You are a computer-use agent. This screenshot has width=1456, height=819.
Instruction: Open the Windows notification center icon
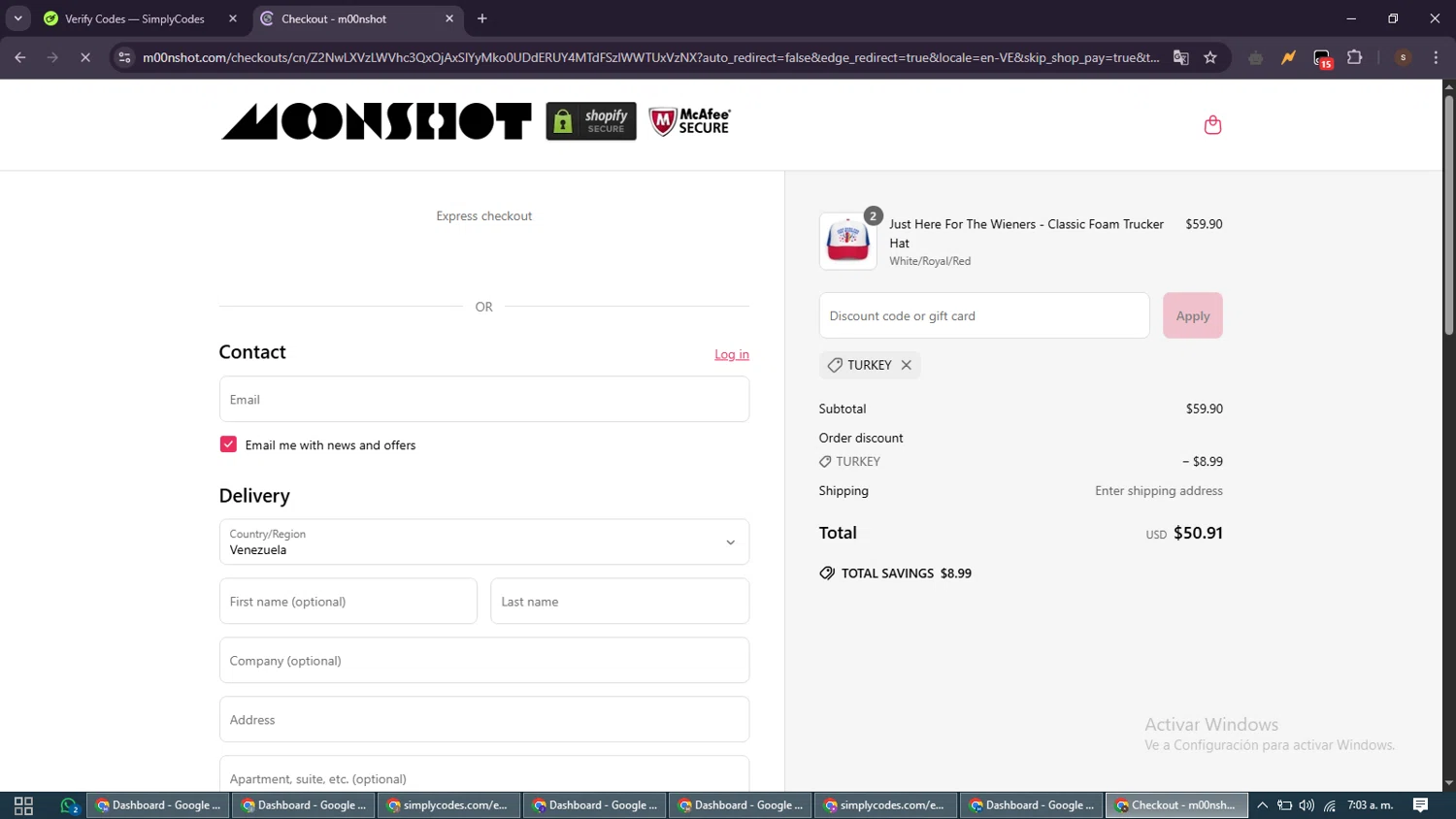[x=1420, y=805]
